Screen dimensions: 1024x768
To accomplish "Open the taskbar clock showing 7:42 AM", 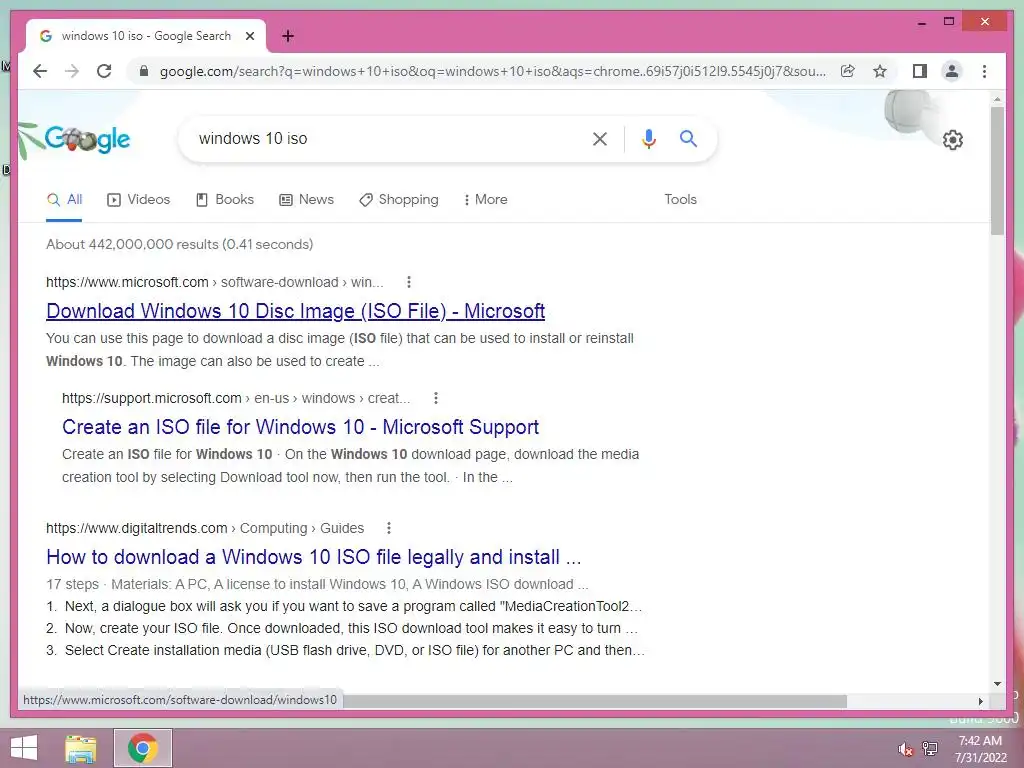I will tap(980, 749).
